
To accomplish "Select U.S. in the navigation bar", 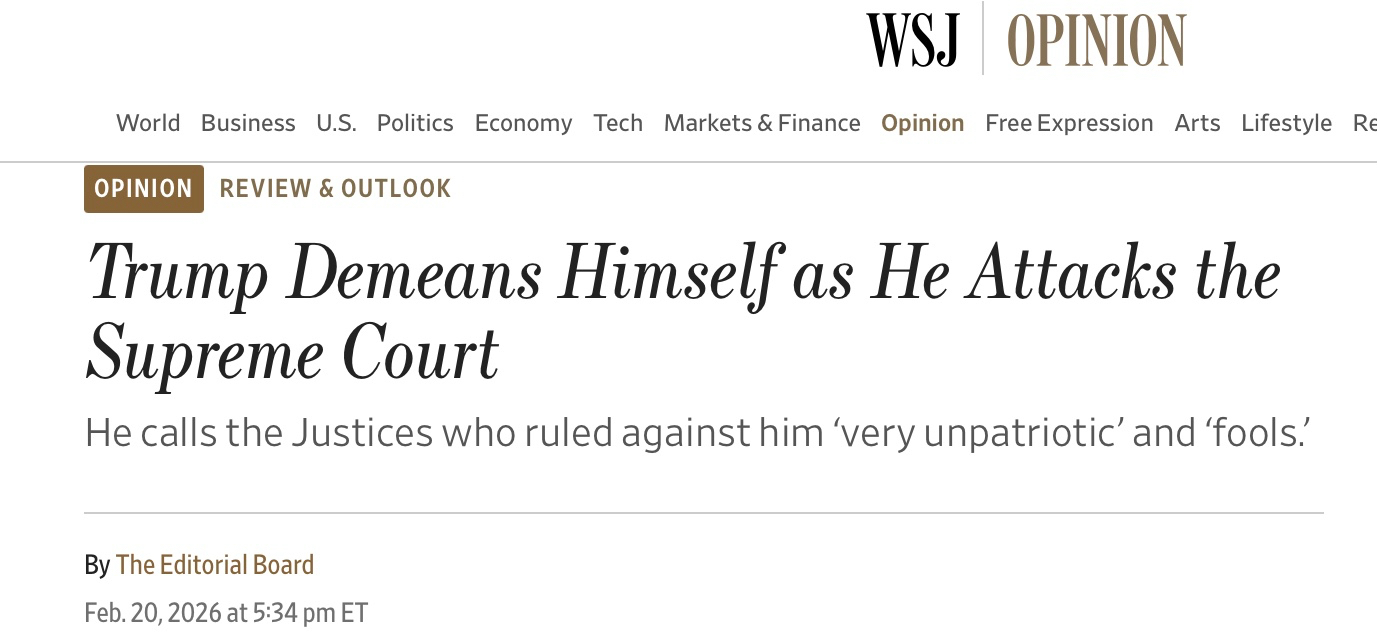I will click(336, 123).
